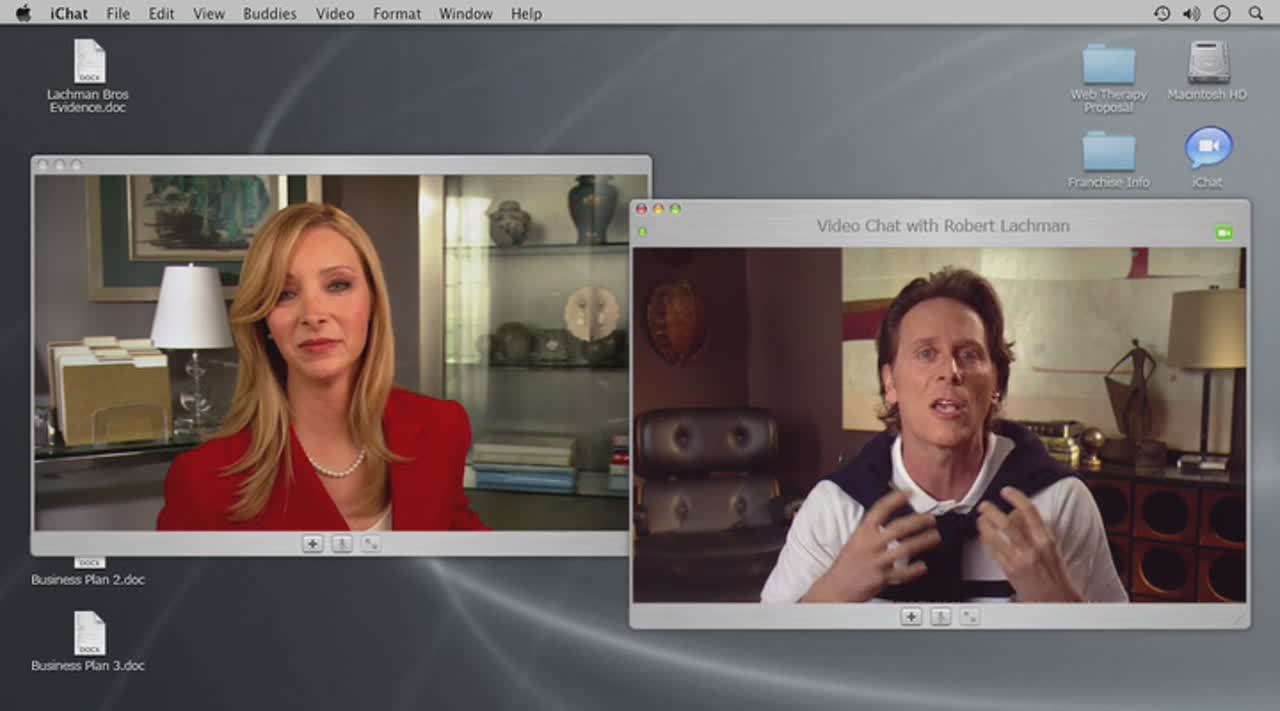Toggle mute button in left video window

tap(342, 544)
